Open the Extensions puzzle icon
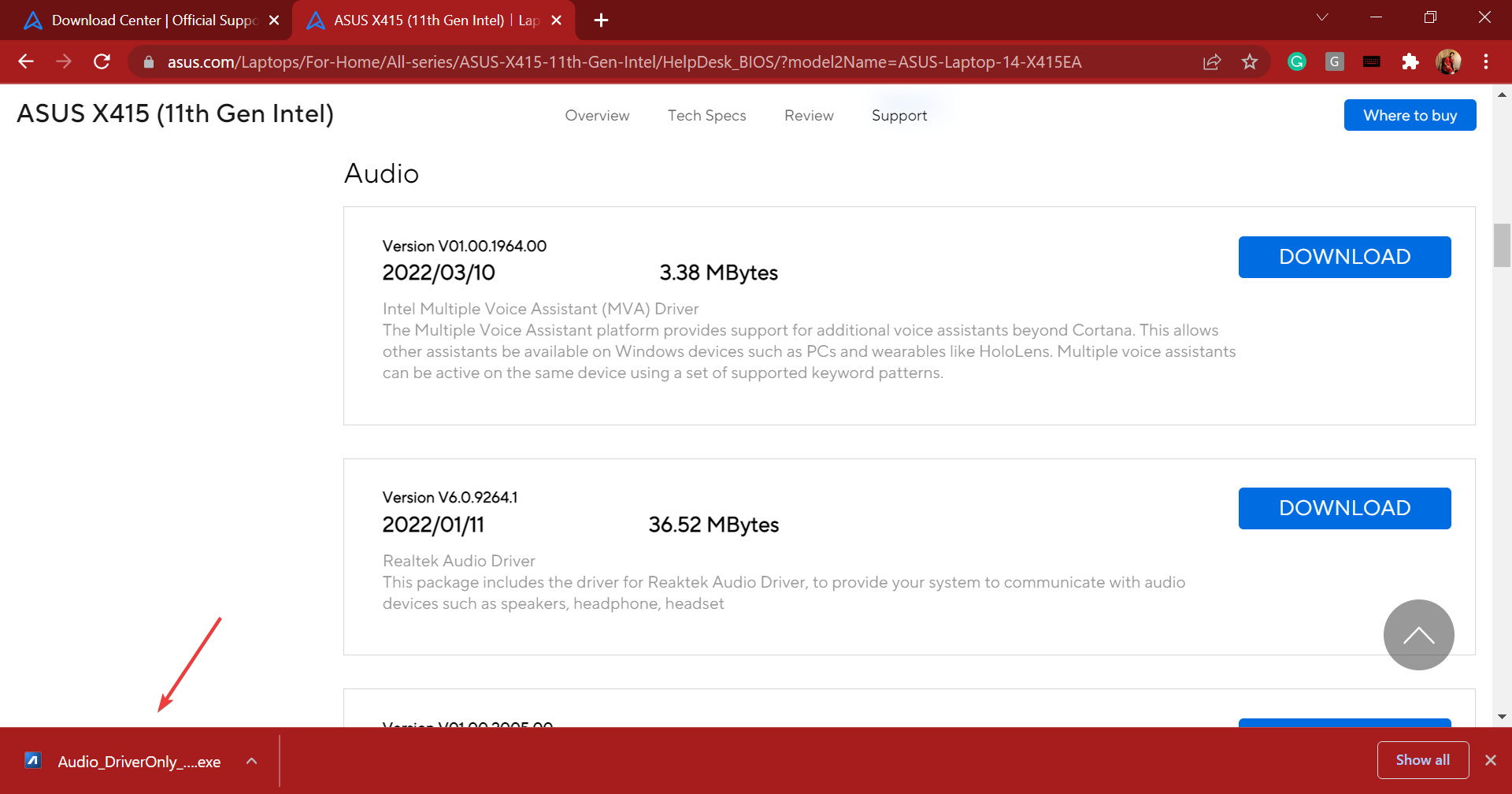The image size is (1512, 794). (x=1410, y=61)
